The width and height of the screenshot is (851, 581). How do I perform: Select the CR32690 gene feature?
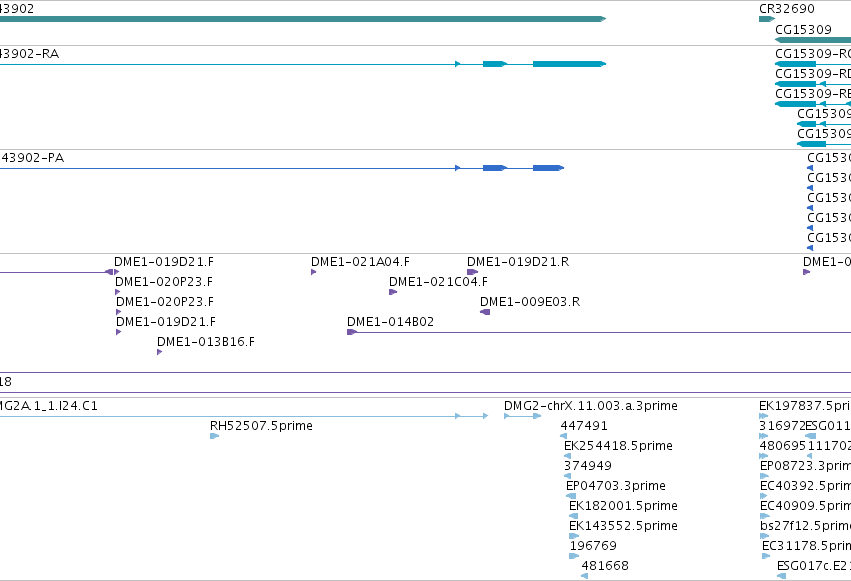(766, 19)
